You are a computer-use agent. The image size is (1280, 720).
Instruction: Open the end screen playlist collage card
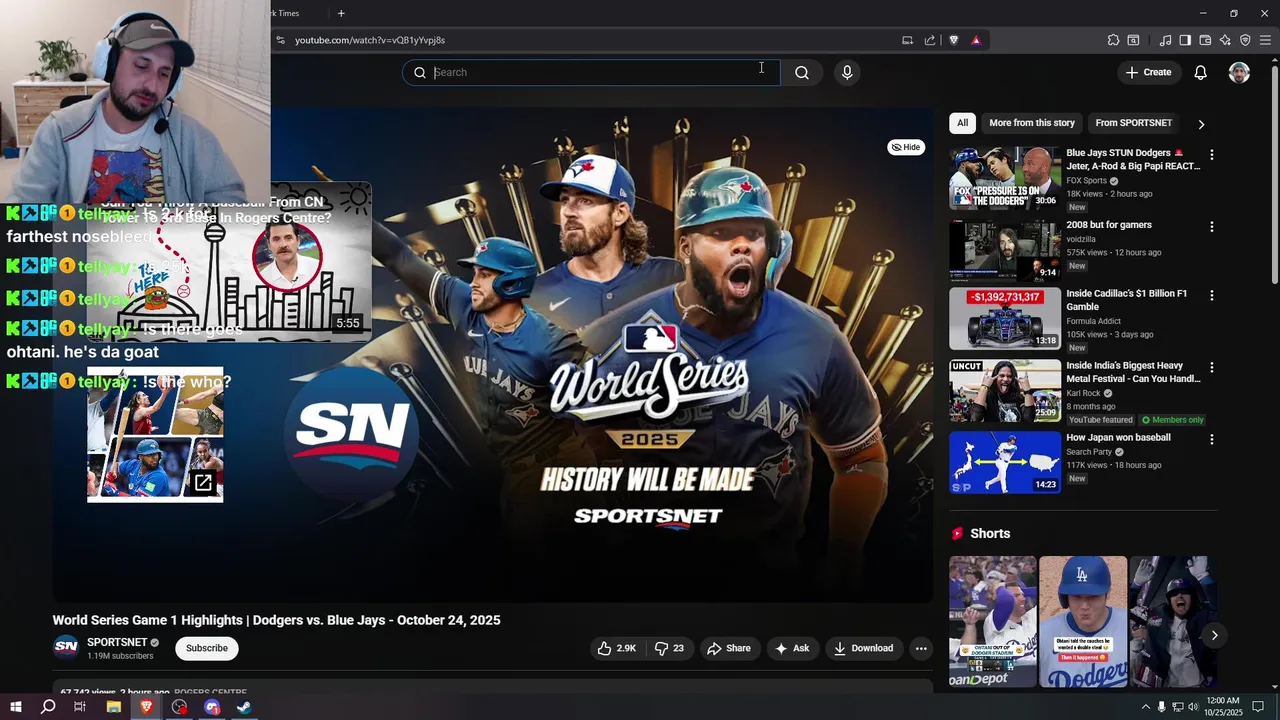(155, 435)
